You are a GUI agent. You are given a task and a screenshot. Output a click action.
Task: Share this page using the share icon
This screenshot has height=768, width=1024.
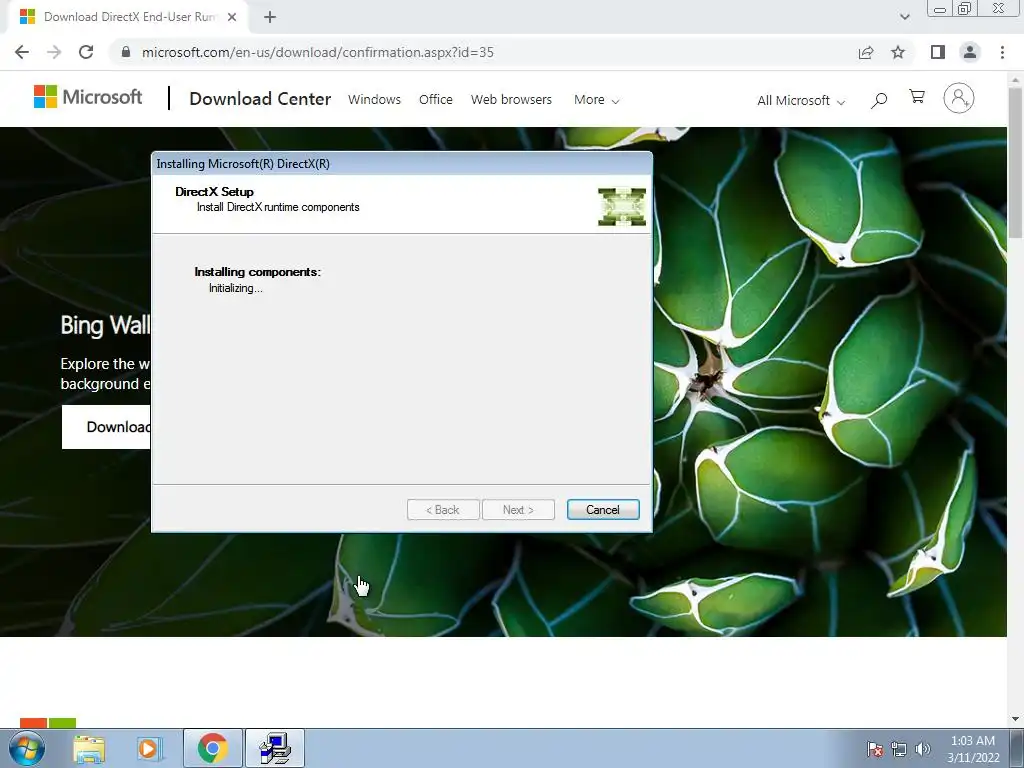(x=866, y=52)
